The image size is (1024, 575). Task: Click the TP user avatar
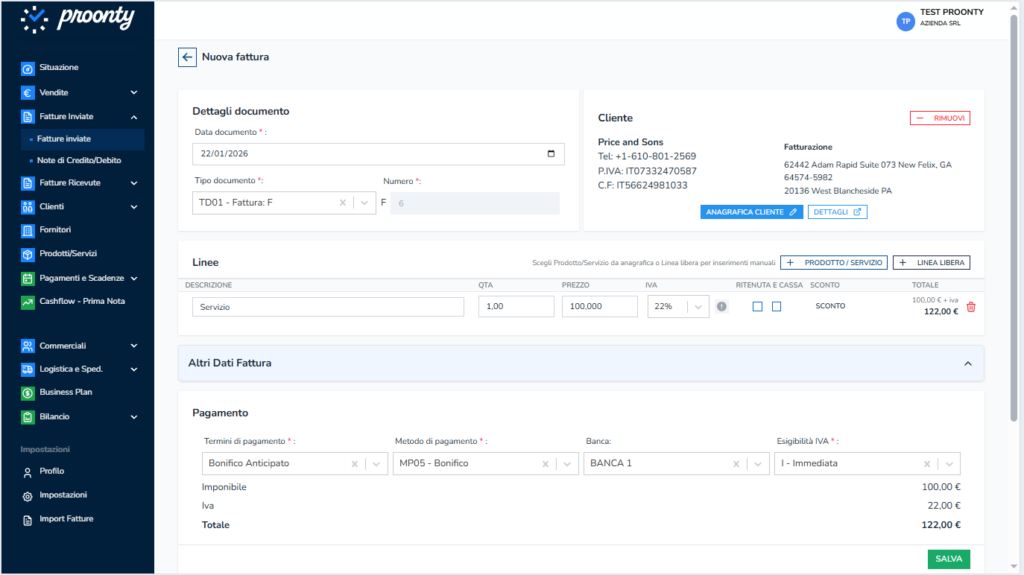(x=905, y=21)
